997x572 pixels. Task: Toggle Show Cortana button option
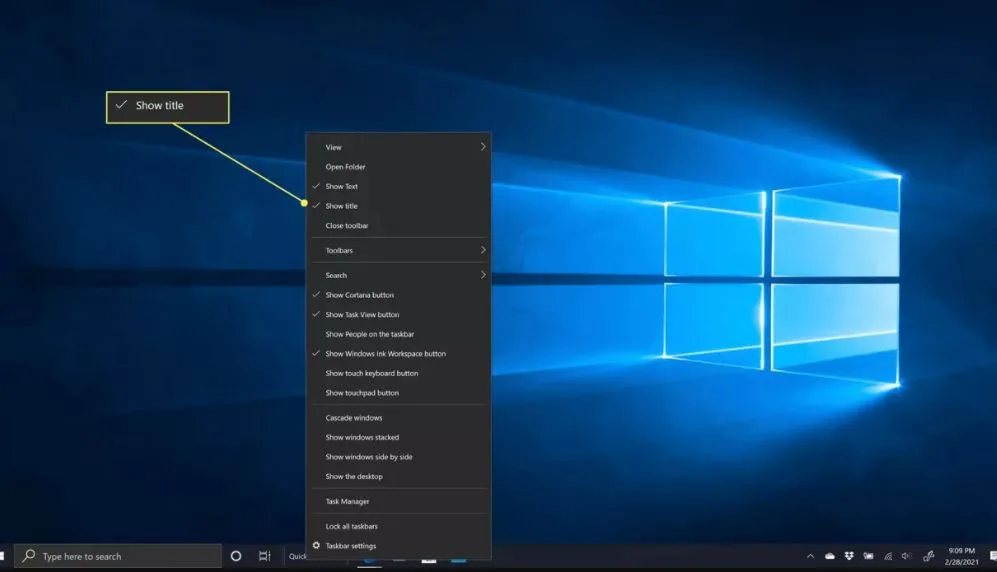pyautogui.click(x=399, y=295)
